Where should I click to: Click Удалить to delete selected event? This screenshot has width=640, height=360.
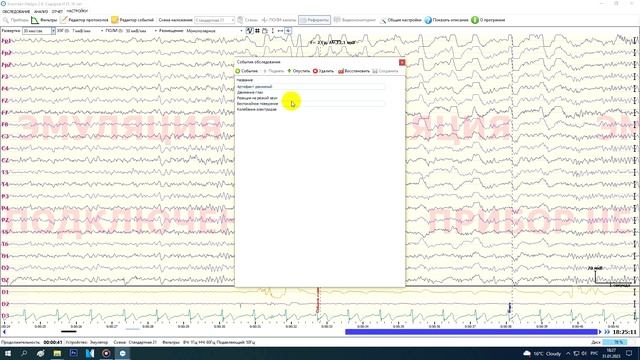click(323, 71)
